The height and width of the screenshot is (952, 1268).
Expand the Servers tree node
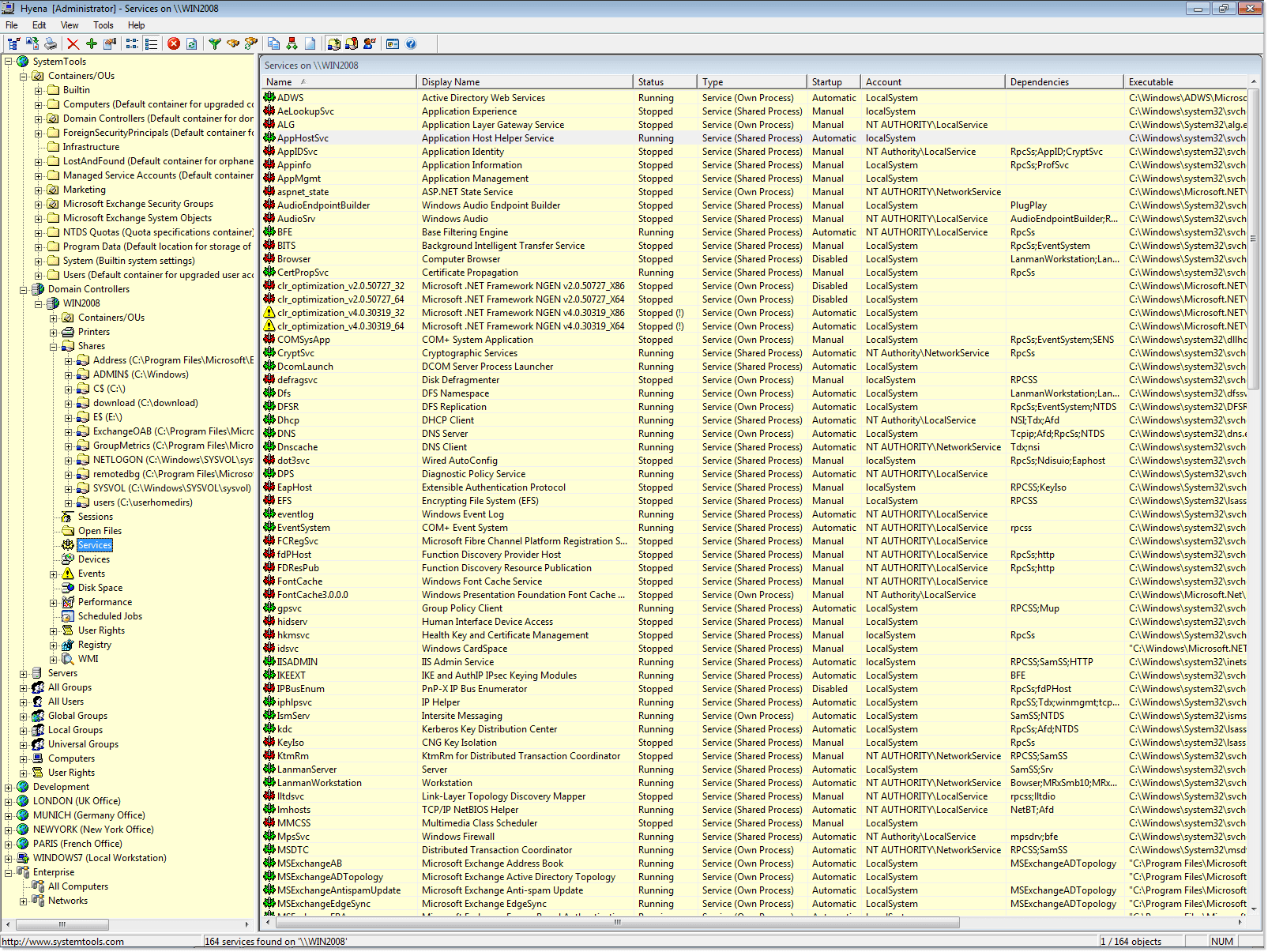click(x=24, y=672)
